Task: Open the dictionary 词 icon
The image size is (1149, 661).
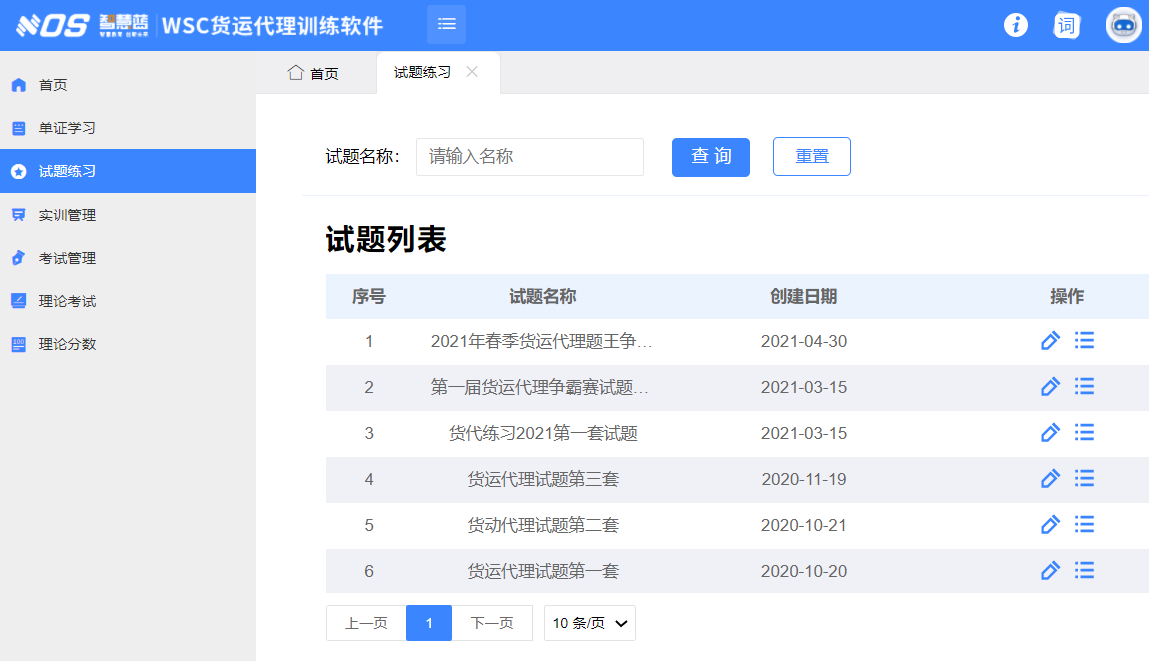Action: (x=1067, y=25)
